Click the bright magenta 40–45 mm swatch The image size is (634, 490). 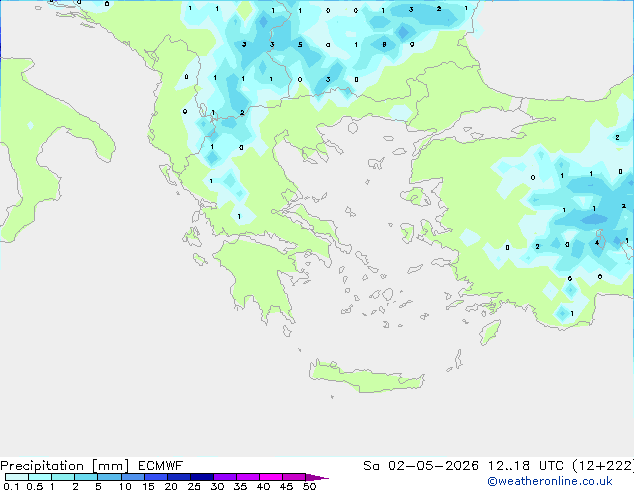[271, 477]
